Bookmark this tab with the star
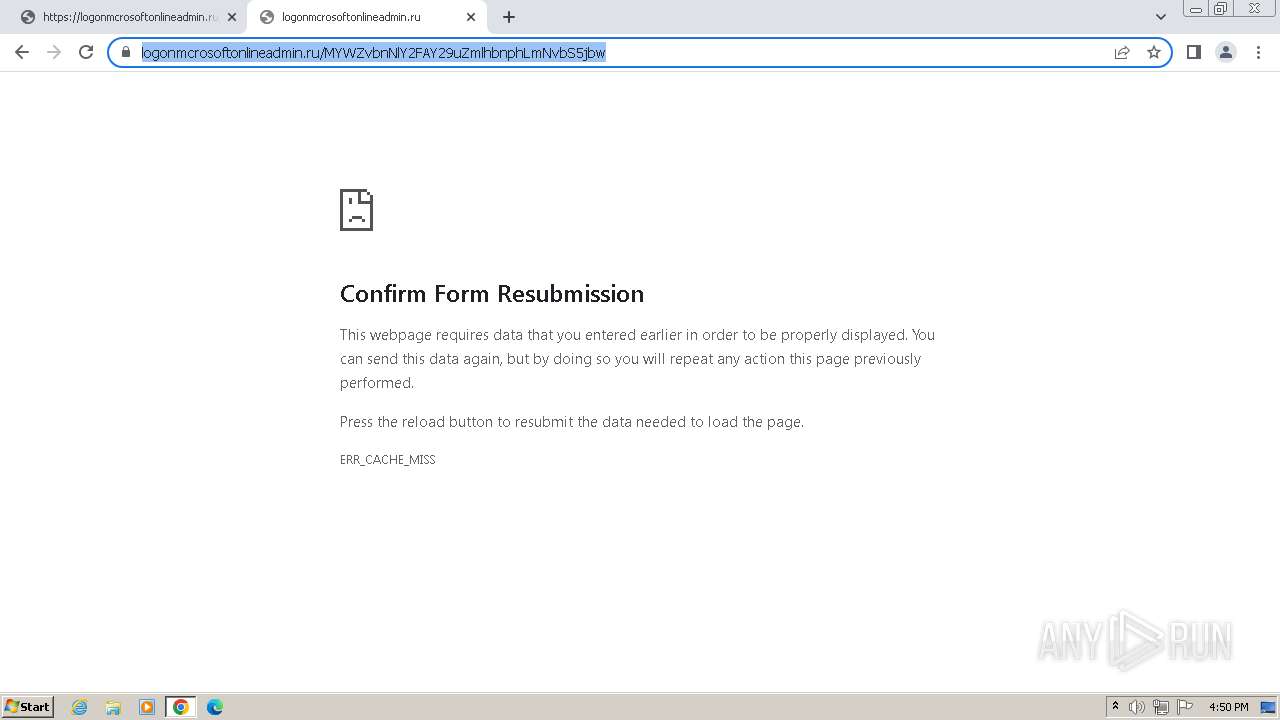Screen dimensions: 1280x720 pos(1154,52)
